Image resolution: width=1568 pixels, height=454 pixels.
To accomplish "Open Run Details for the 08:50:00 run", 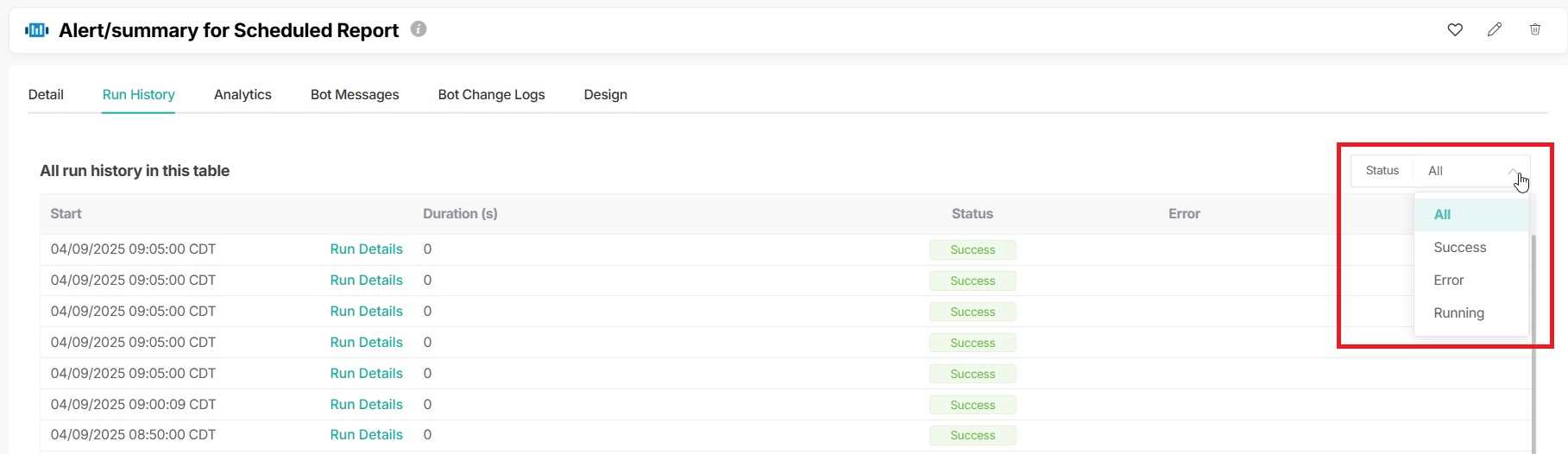I will [366, 435].
